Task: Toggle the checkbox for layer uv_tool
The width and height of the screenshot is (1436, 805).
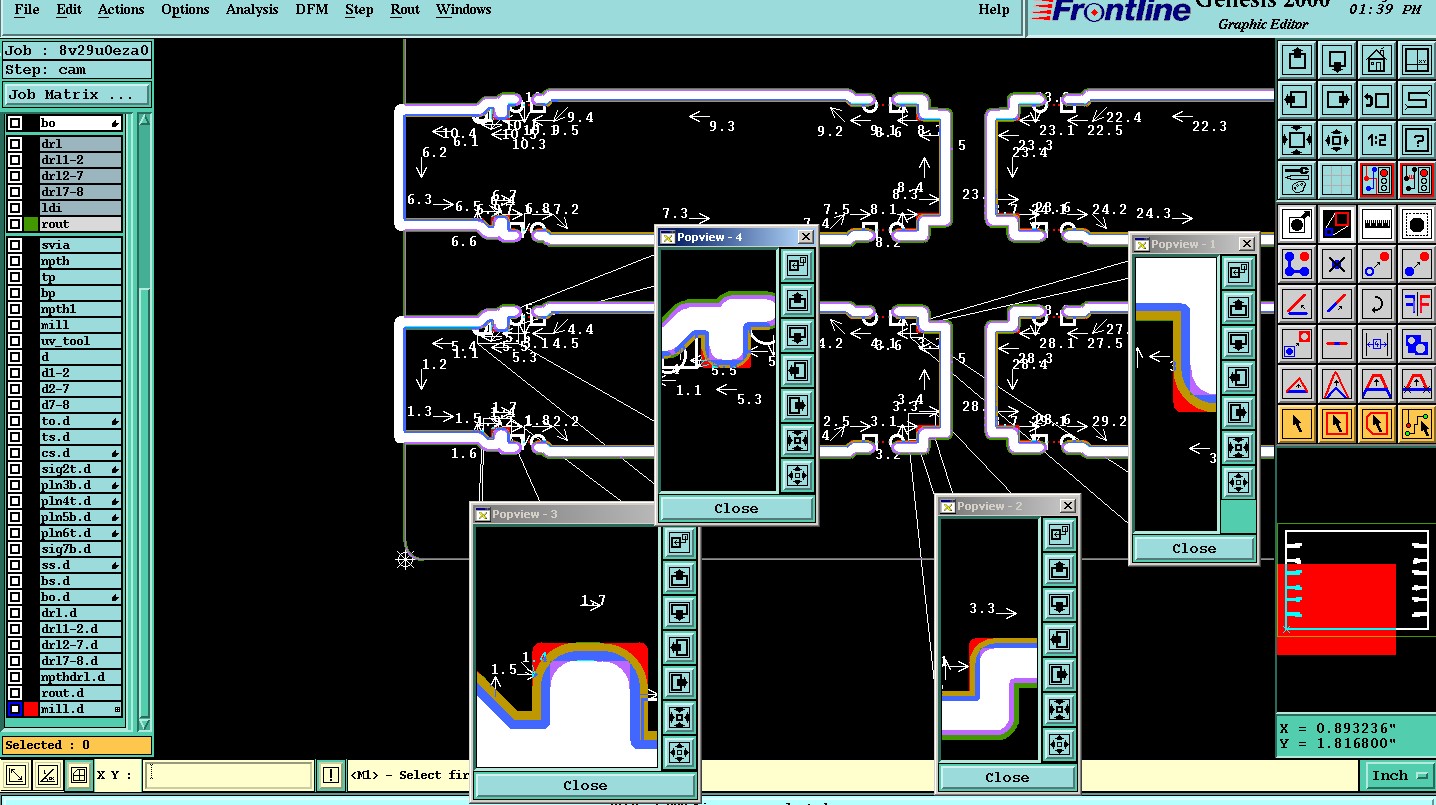Action: tap(15, 341)
